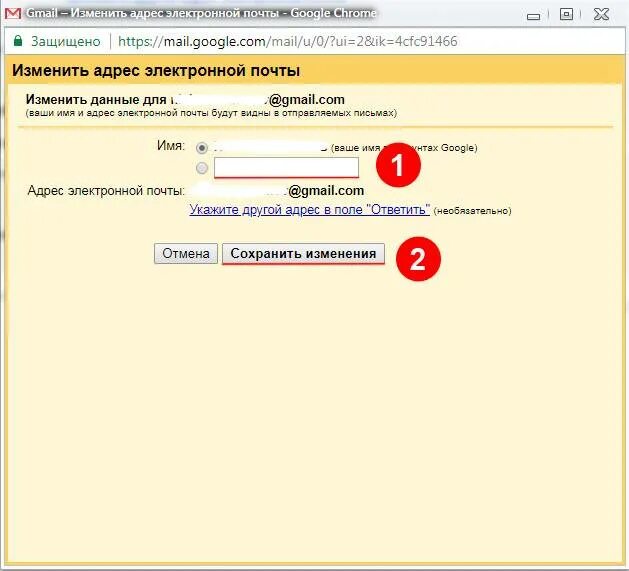Close the Gmail popup window
Viewport: 629px width, 571px height.
click(x=601, y=15)
